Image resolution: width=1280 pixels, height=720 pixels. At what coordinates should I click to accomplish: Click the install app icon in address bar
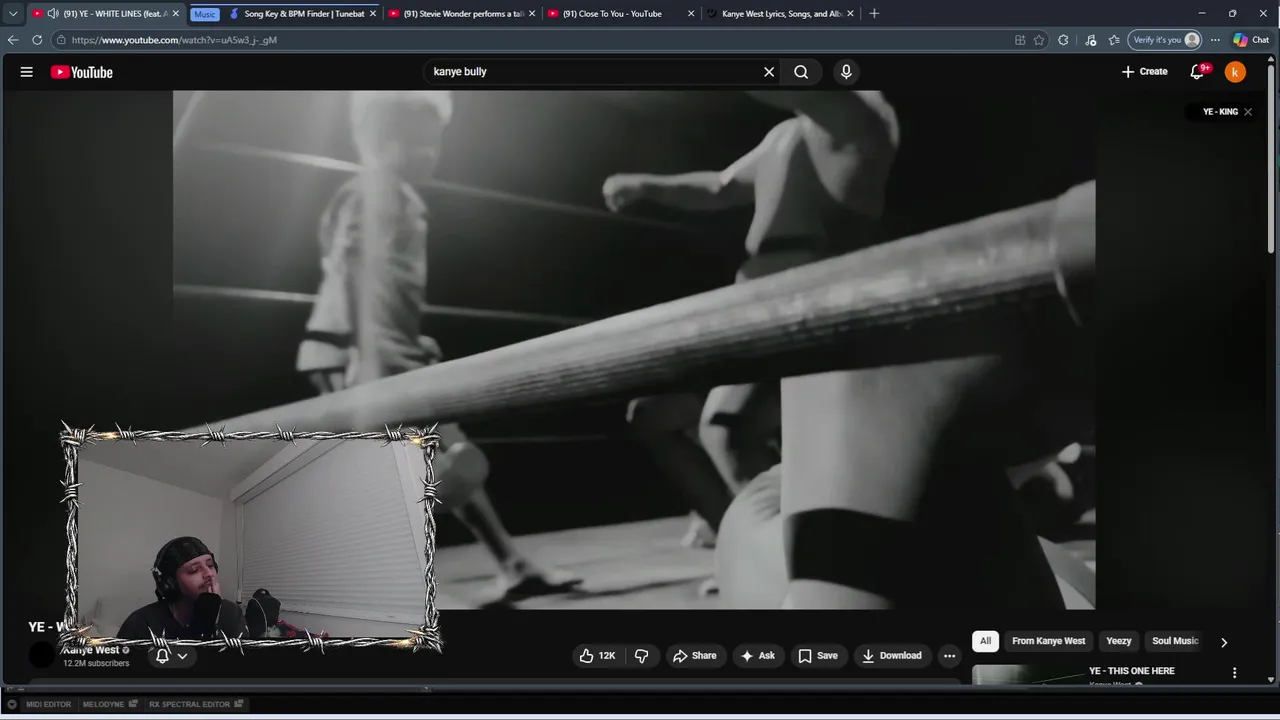click(1020, 40)
